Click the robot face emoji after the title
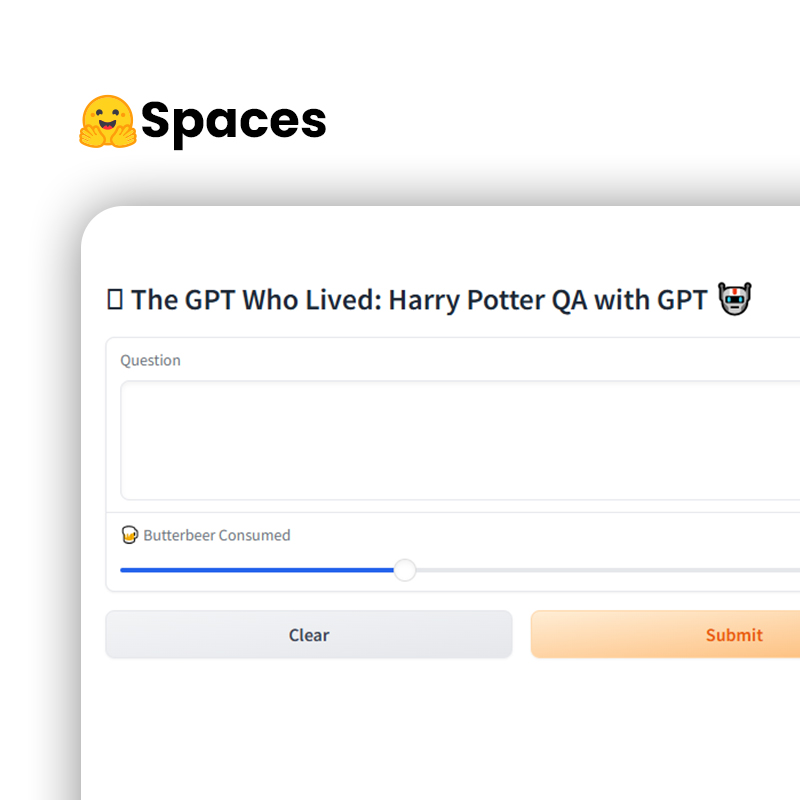Image resolution: width=800 pixels, height=800 pixels. point(735,298)
